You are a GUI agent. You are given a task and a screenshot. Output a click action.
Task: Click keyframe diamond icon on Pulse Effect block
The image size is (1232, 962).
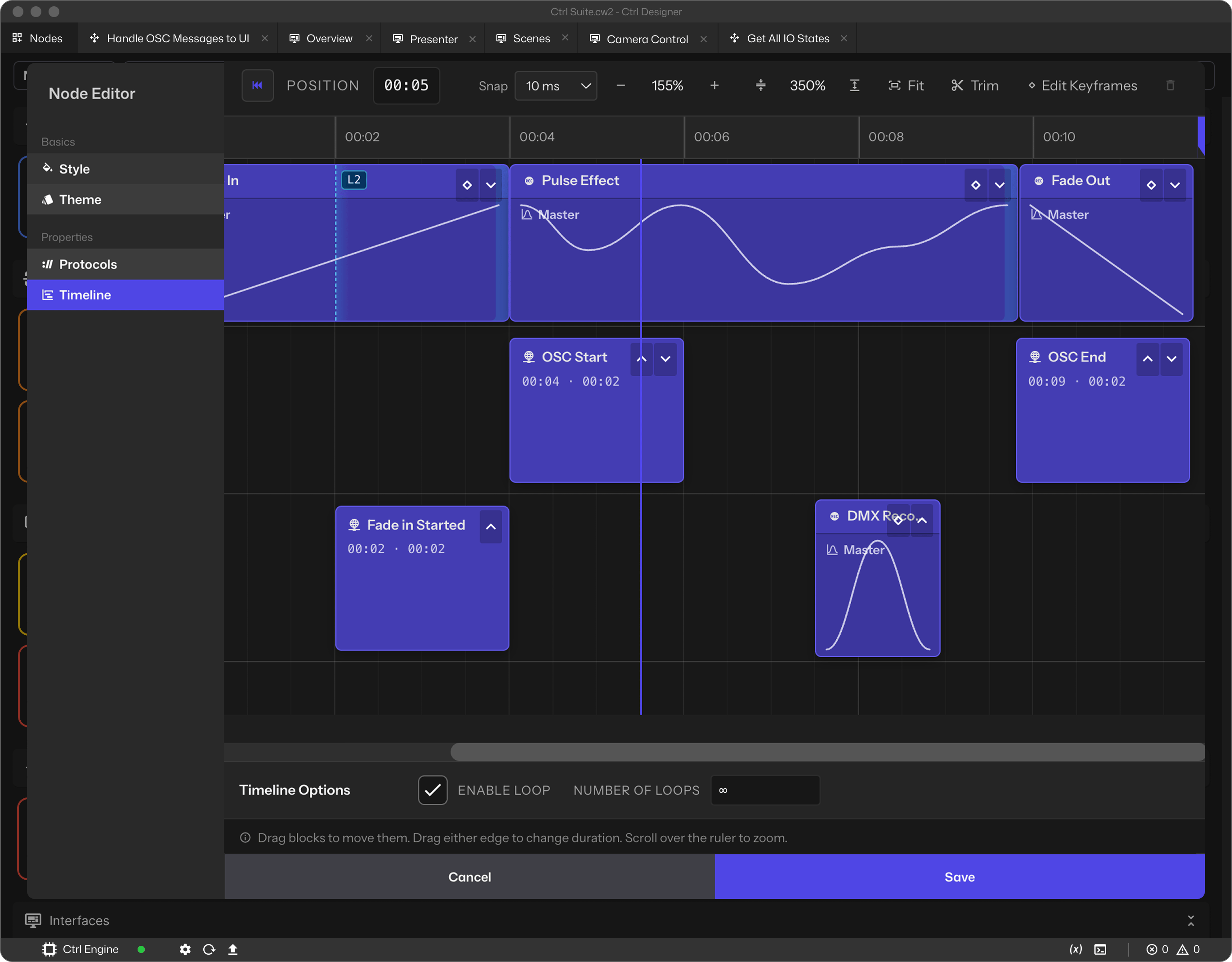click(x=975, y=185)
